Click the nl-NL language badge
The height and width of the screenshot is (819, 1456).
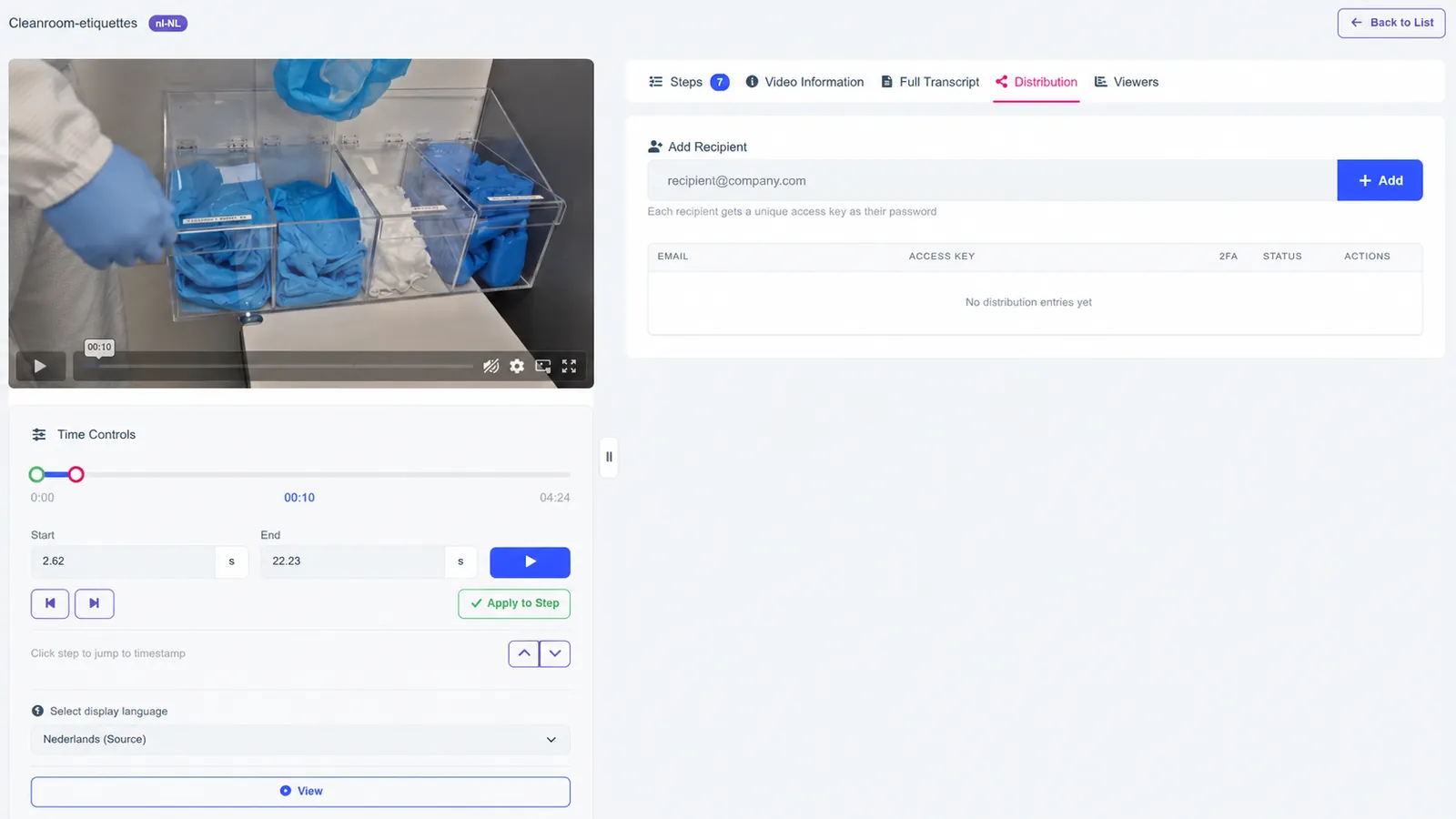pos(167,24)
